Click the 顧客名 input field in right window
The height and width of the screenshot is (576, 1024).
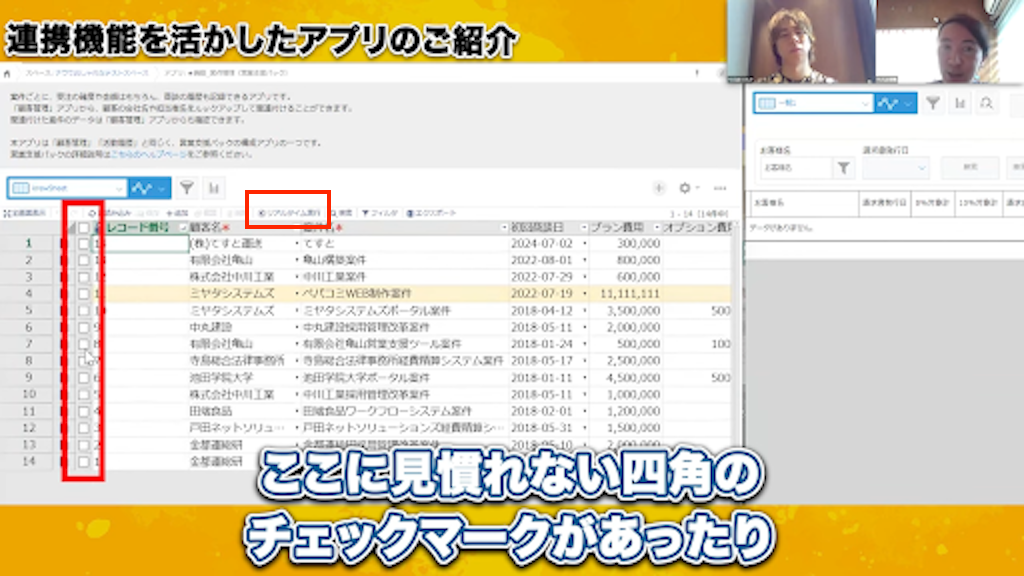click(795, 168)
